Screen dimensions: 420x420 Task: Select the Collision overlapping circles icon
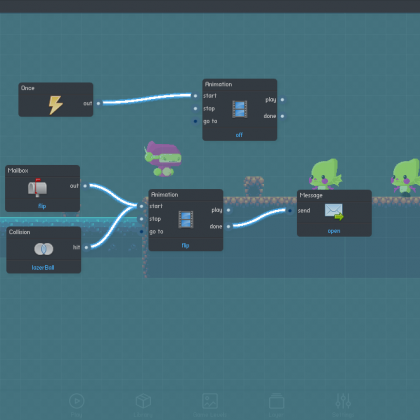(43, 249)
